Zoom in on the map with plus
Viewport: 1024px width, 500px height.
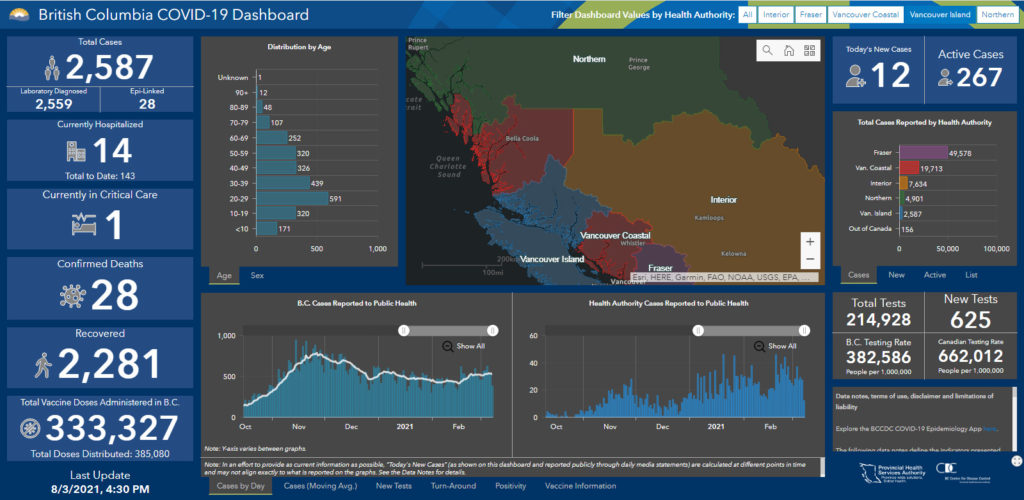(810, 242)
